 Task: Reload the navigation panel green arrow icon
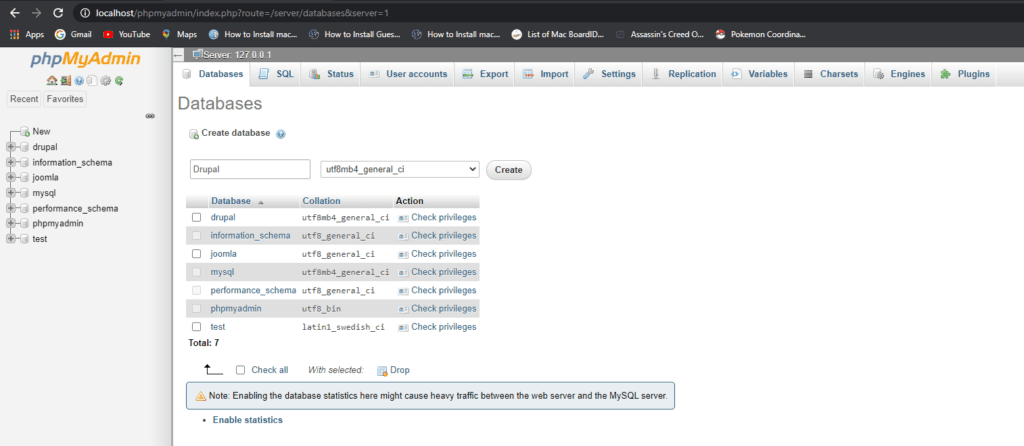tap(119, 81)
